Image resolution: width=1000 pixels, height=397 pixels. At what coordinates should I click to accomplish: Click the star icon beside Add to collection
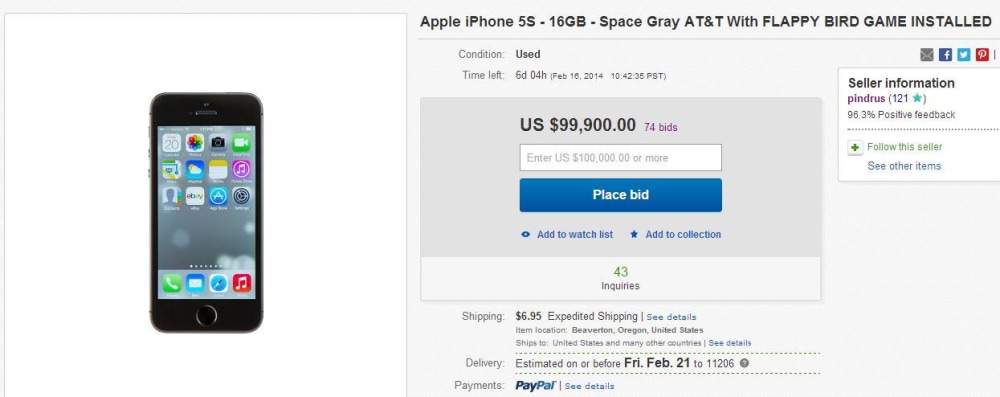coord(634,234)
